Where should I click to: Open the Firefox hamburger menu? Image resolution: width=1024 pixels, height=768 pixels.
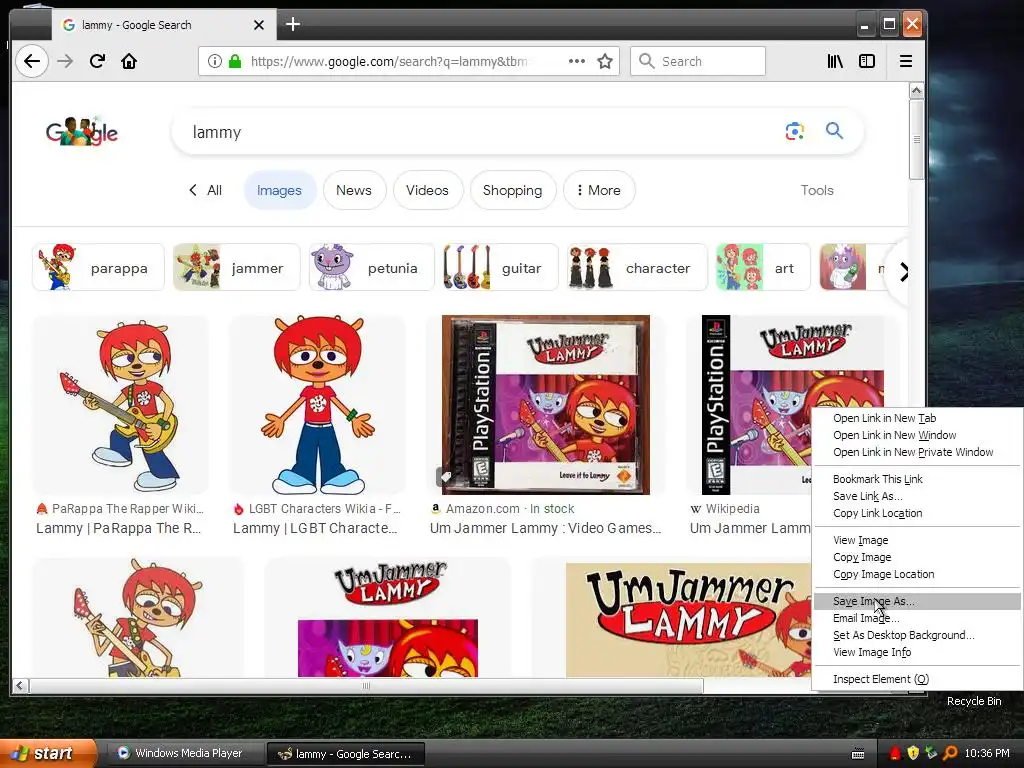point(906,61)
